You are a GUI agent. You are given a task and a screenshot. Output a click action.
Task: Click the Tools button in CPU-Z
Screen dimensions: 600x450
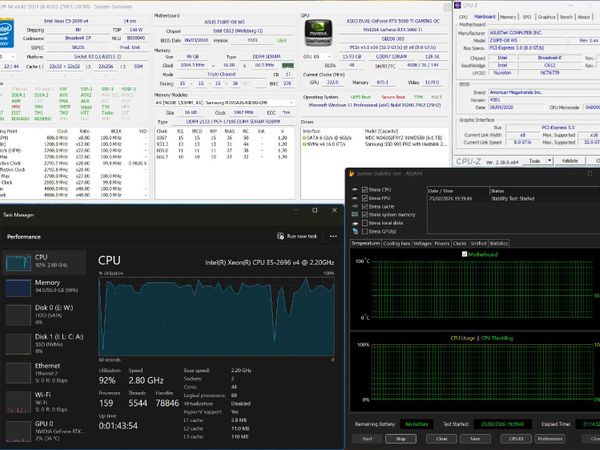tap(534, 161)
